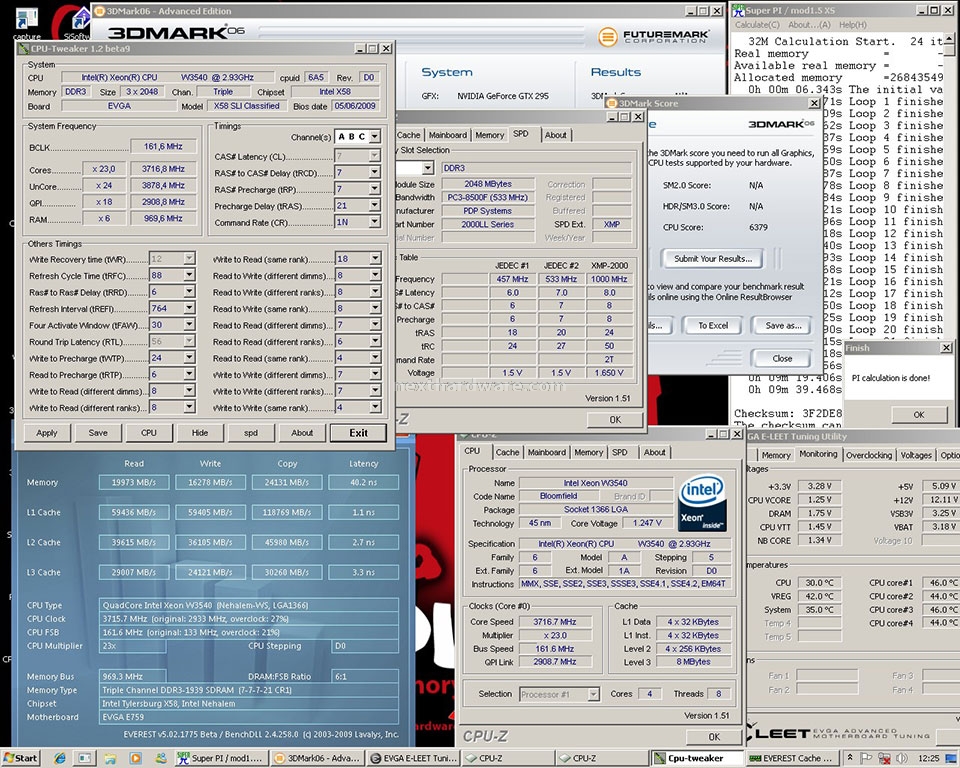This screenshot has height=768, width=960.
Task: Switch to About tab in upper CPU-Z
Action: point(556,135)
